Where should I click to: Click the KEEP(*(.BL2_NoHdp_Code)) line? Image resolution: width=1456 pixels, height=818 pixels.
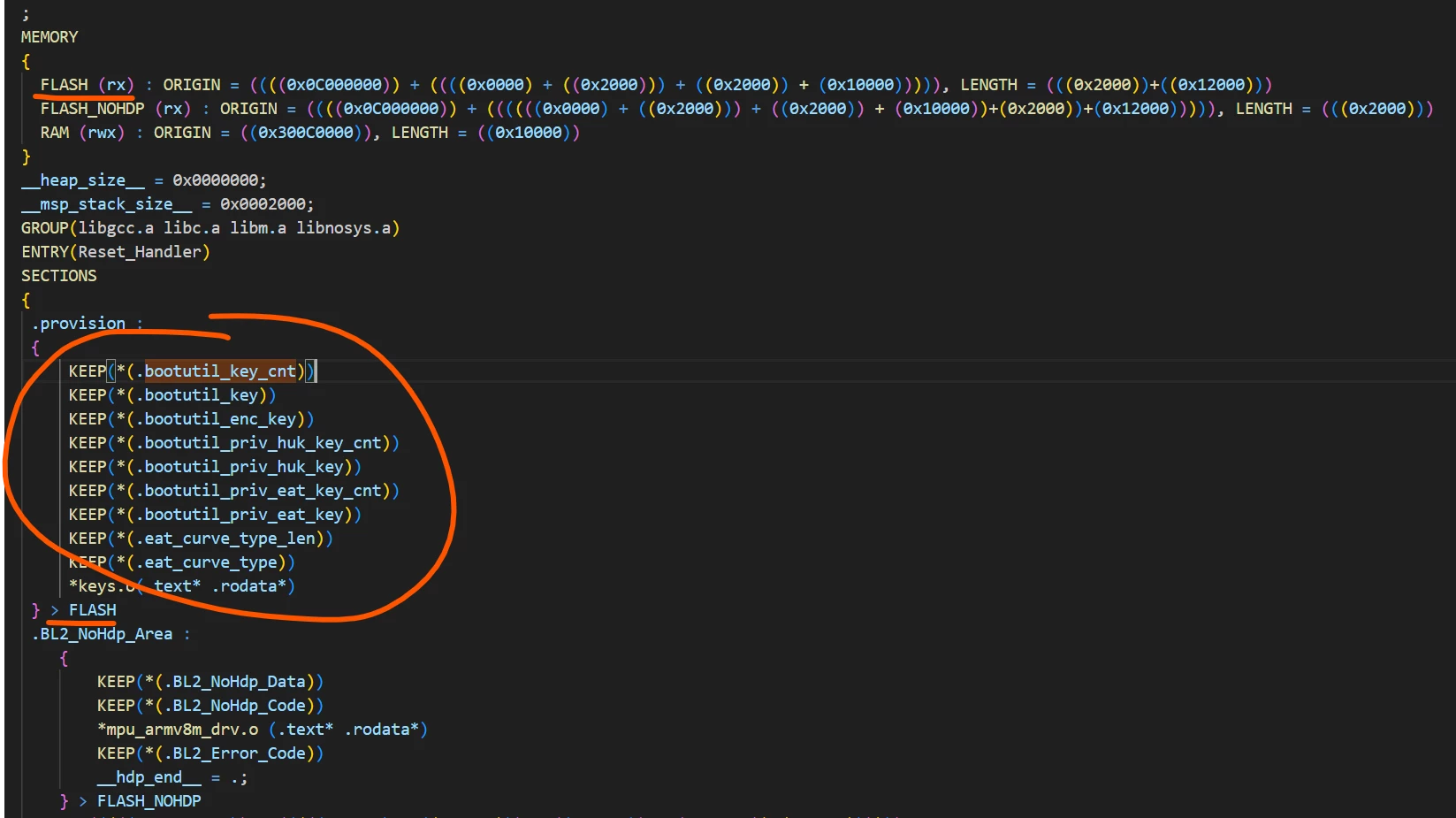click(x=210, y=706)
